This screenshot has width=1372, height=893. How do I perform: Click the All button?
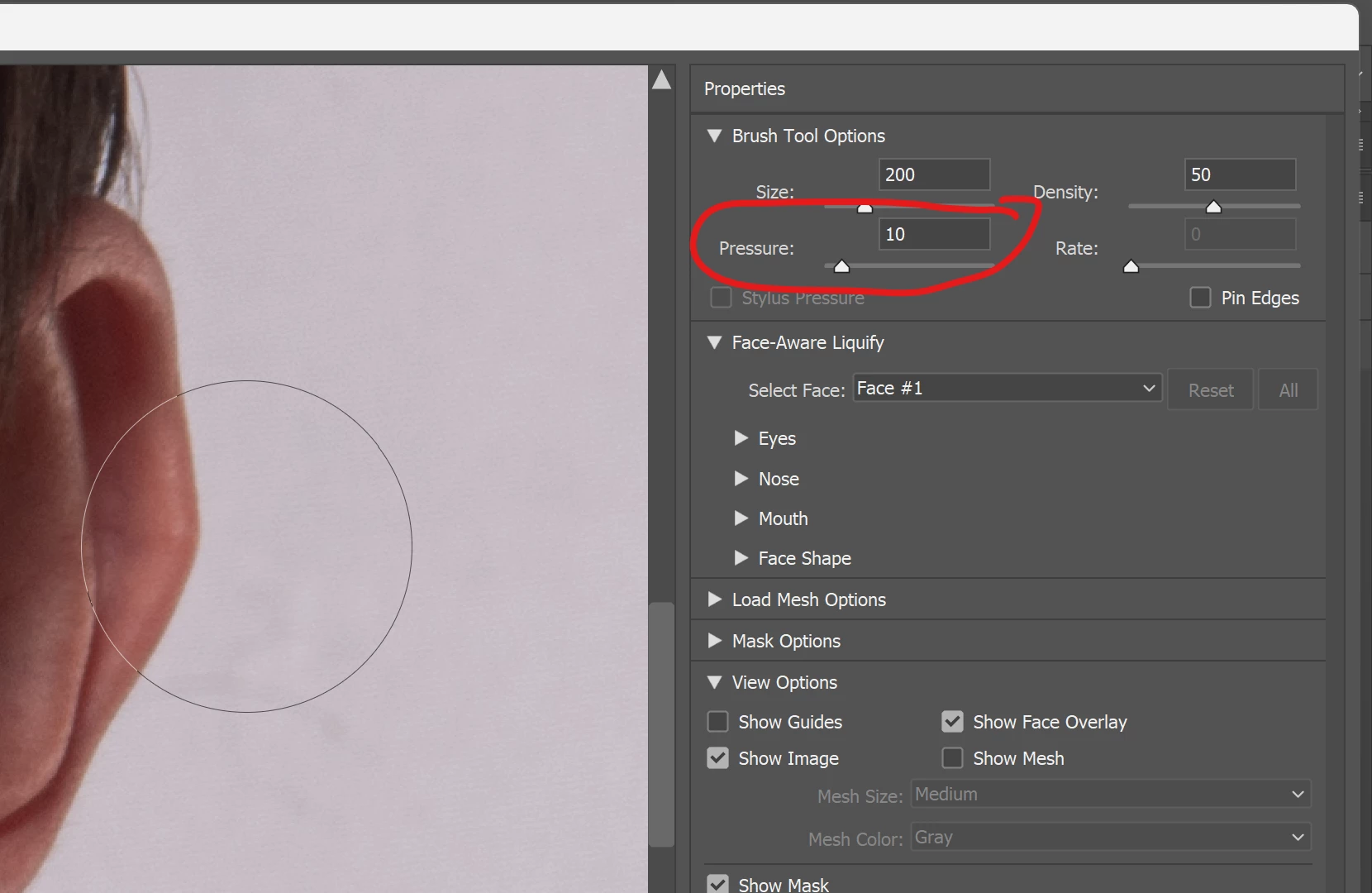[x=1288, y=389]
